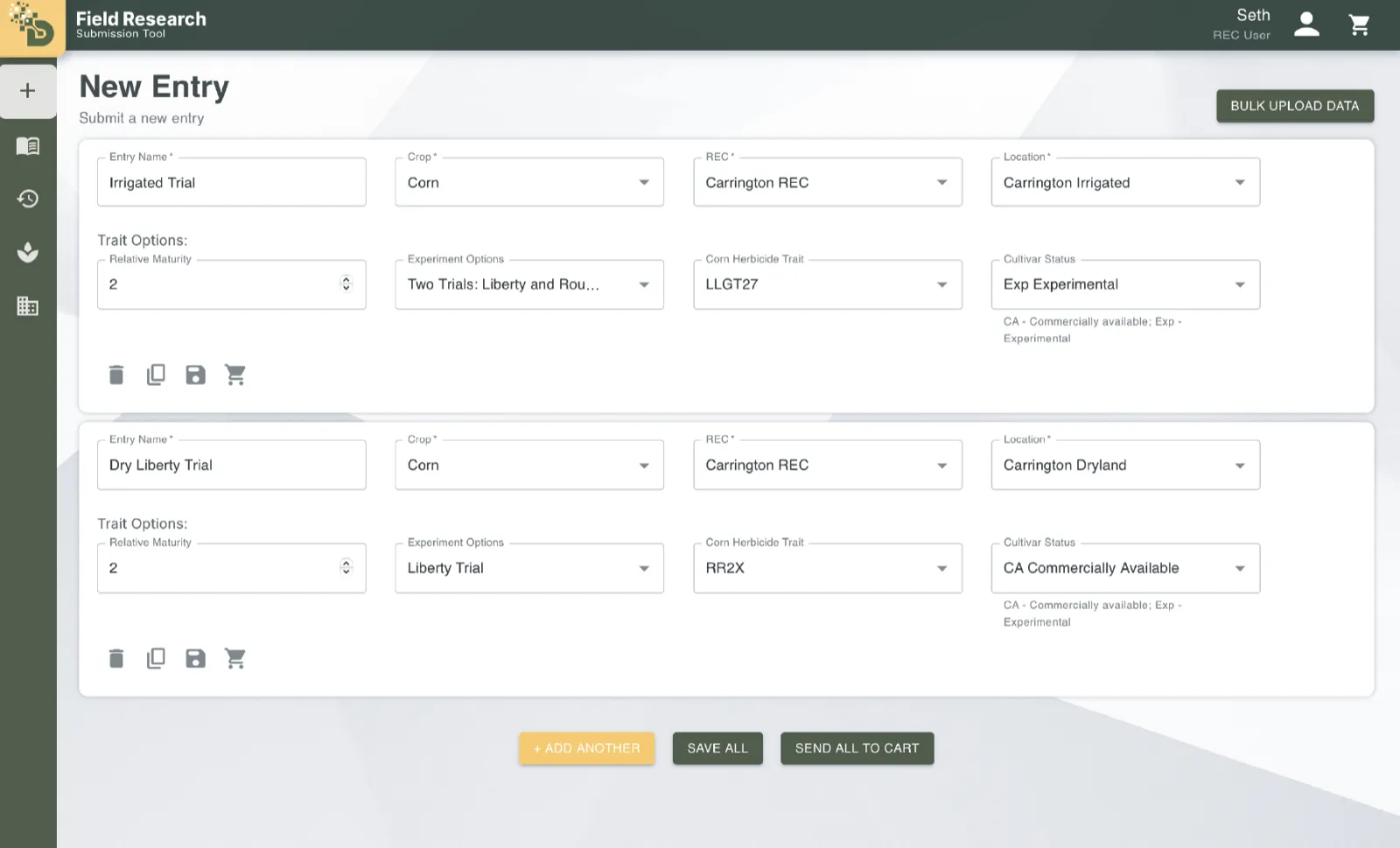Open the plant sprout sidebar icon

28,252
